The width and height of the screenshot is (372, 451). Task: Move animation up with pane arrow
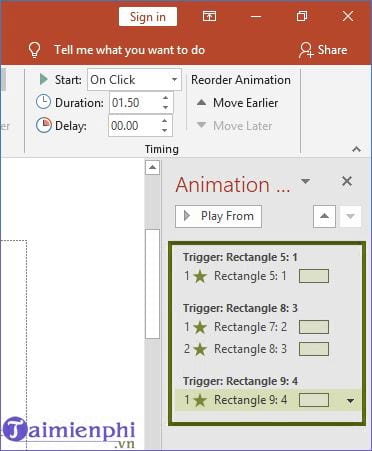tap(324, 216)
